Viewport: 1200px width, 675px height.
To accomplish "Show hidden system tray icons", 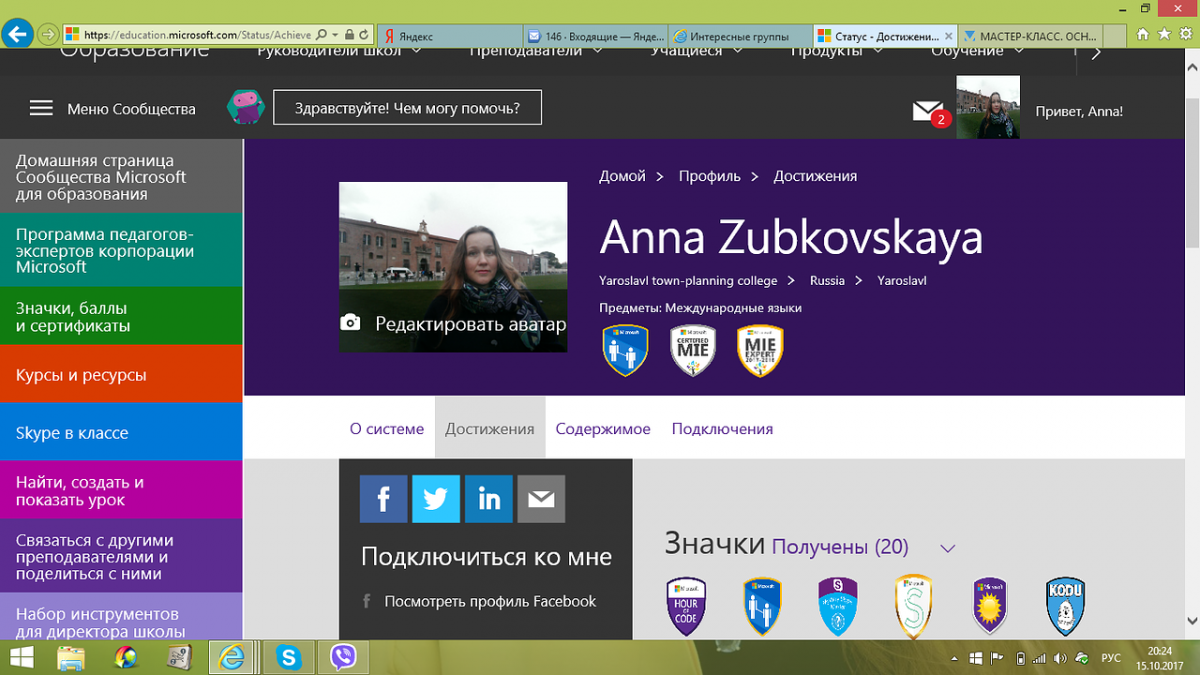I will pyautogui.click(x=952, y=658).
